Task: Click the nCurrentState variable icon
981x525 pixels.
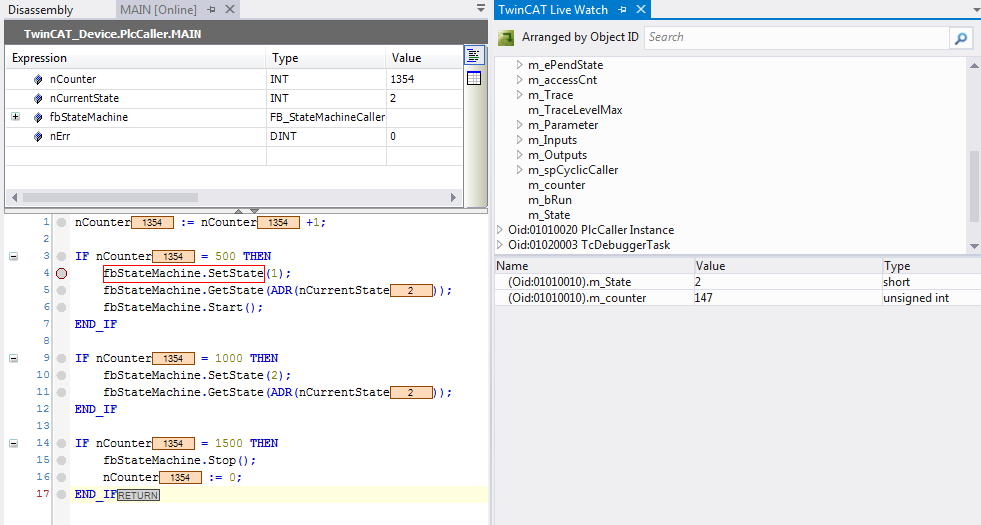Action: [38, 98]
